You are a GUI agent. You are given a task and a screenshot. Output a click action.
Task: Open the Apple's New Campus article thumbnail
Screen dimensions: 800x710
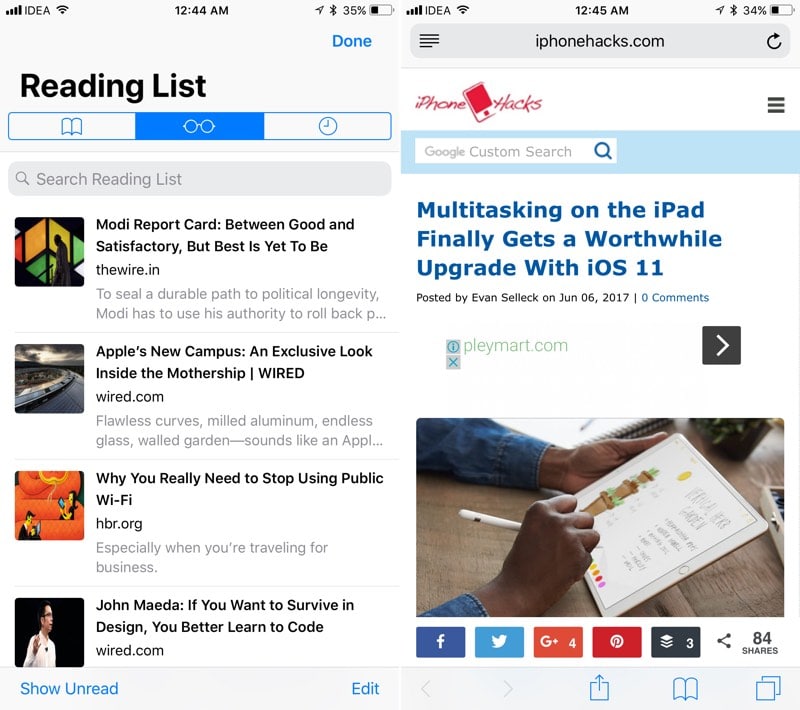coord(49,378)
